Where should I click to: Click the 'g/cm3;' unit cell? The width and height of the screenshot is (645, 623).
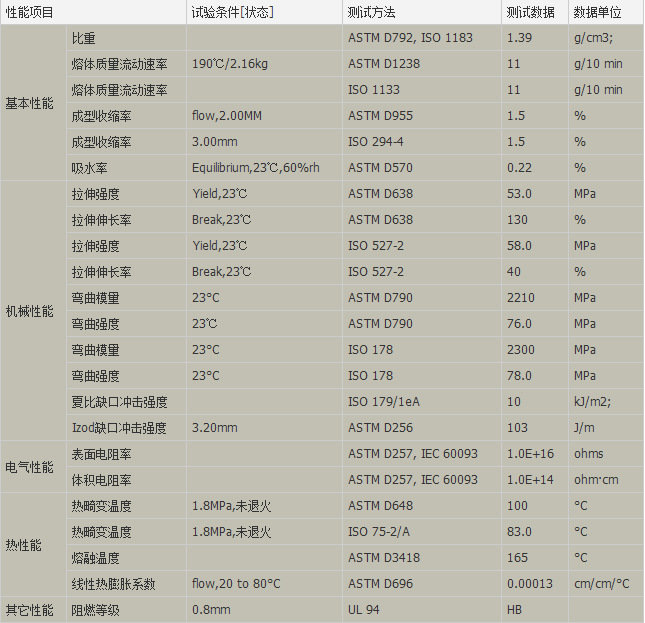point(606,38)
